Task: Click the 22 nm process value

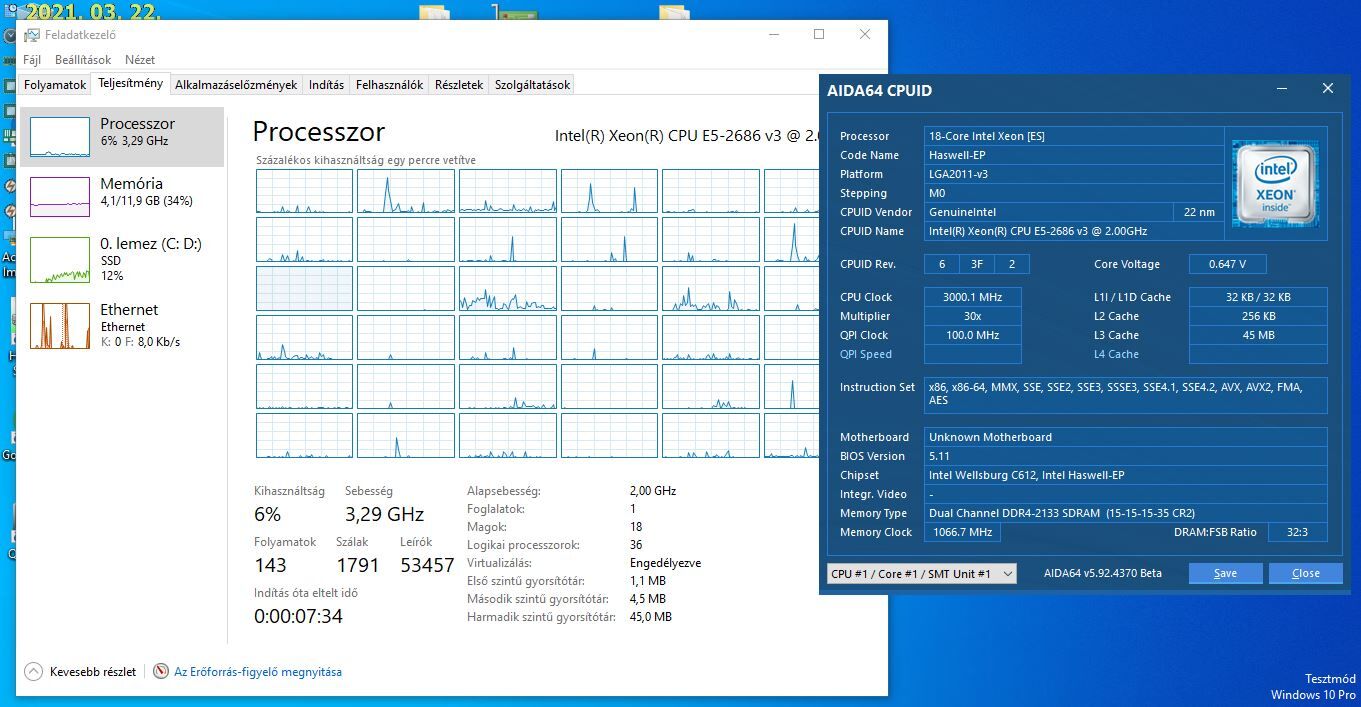Action: 1198,212
